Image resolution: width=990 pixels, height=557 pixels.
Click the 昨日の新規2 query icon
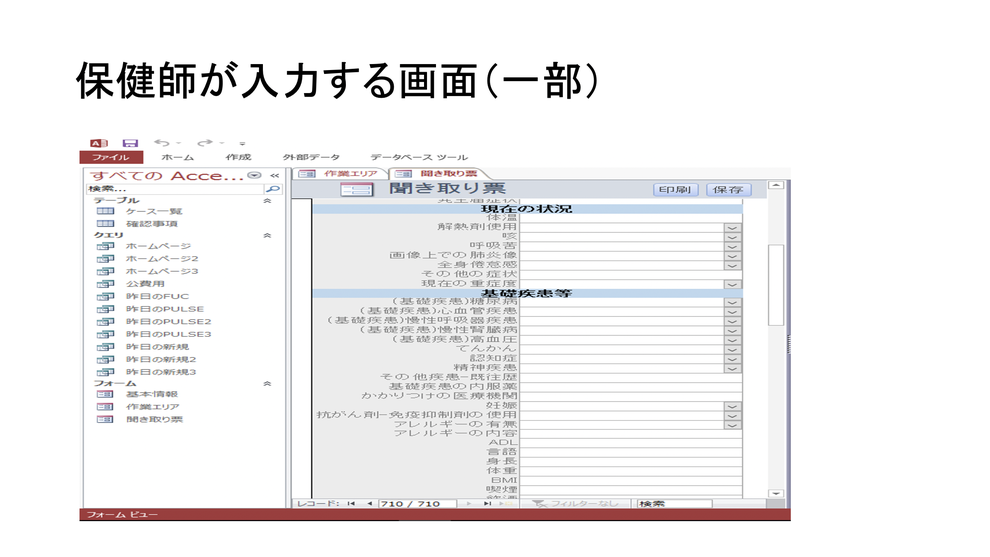(105, 360)
